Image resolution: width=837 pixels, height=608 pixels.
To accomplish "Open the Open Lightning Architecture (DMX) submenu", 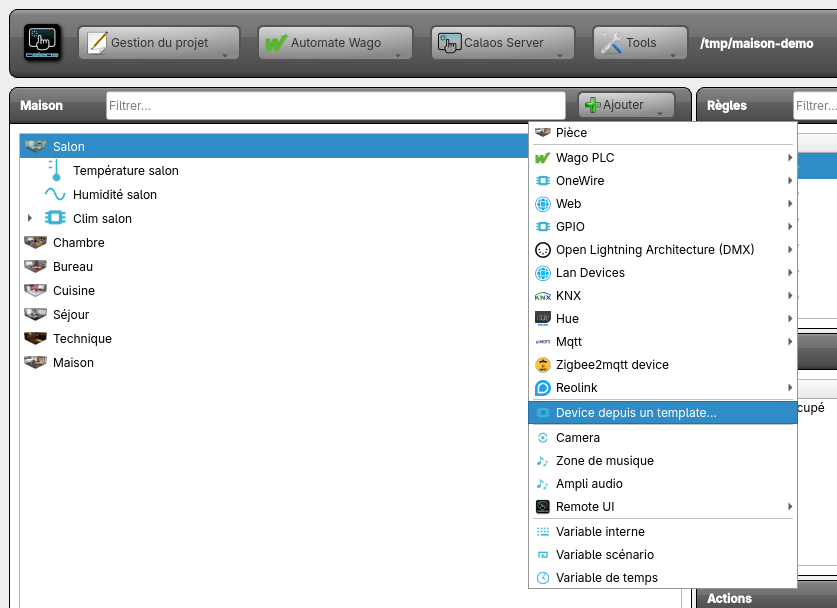I will click(x=662, y=249).
